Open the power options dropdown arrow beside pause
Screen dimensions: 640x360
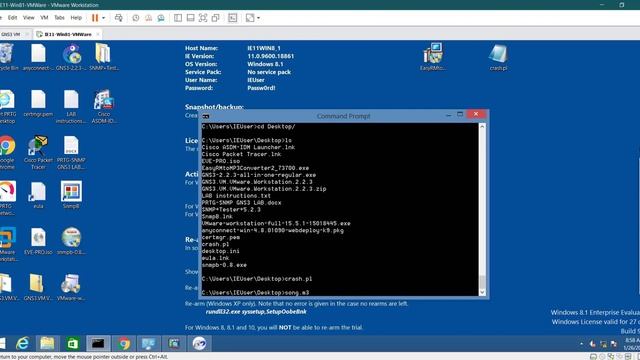[103, 18]
